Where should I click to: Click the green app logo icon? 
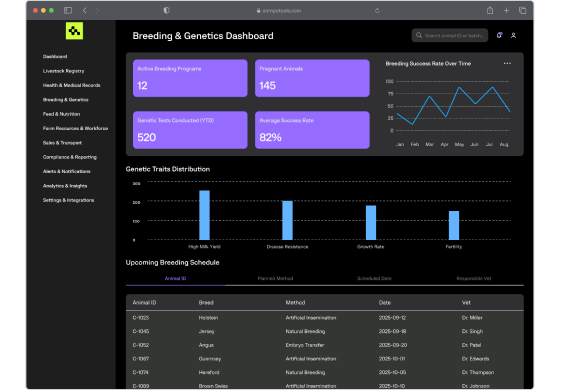click(x=74, y=31)
